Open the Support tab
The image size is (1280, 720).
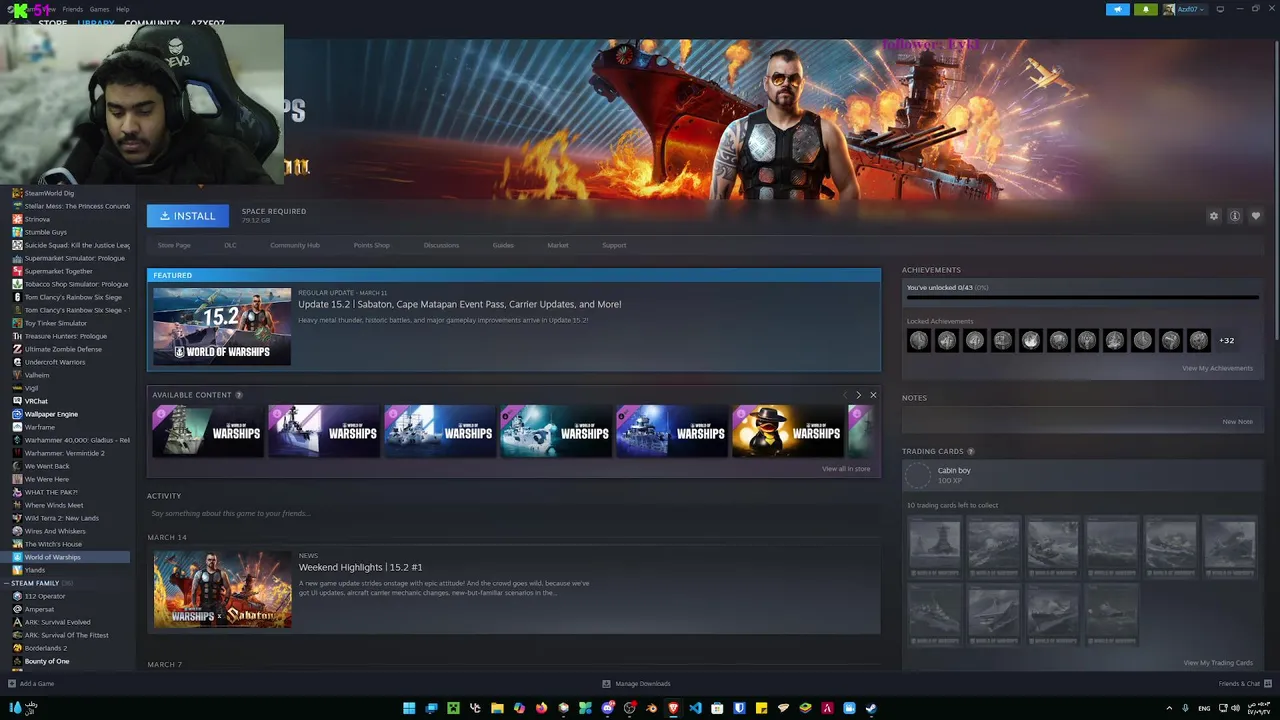point(614,245)
